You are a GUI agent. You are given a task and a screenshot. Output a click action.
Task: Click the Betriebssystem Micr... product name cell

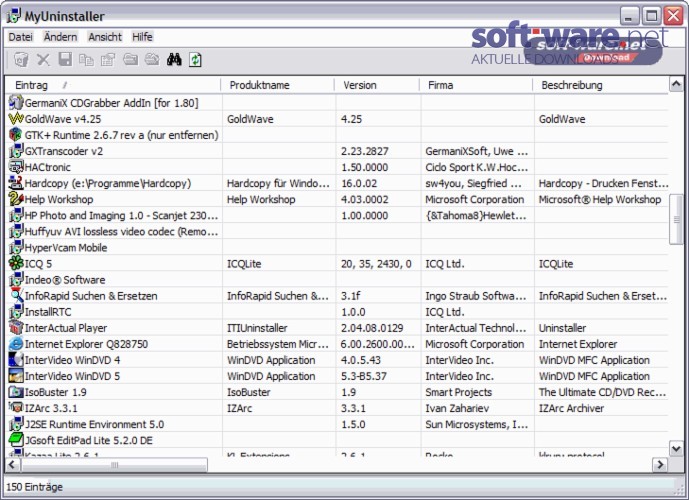278,344
